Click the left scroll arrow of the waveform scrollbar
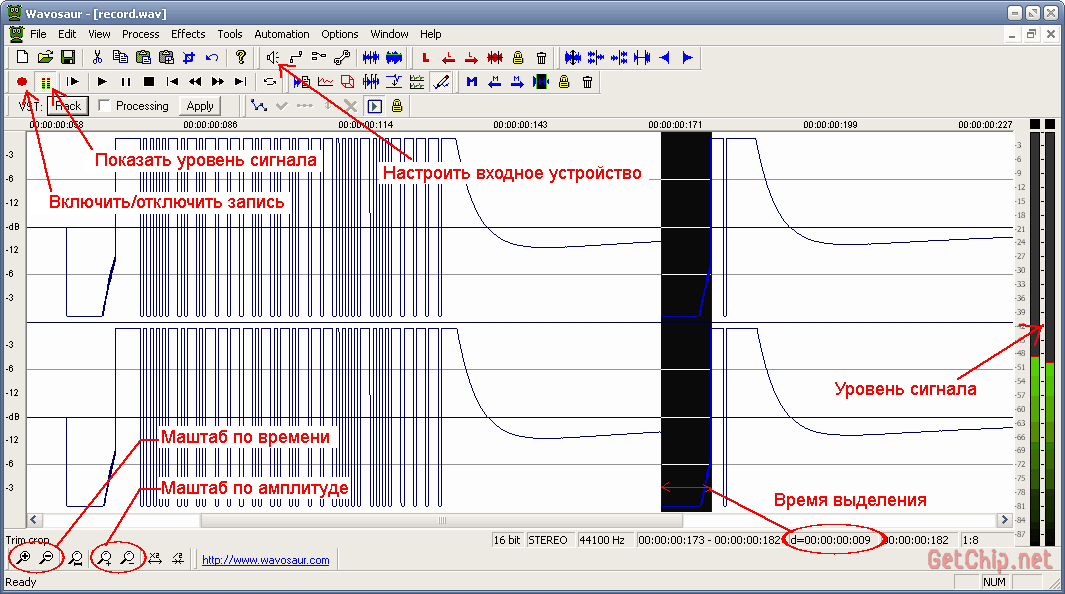This screenshot has width=1065, height=594. click(33, 520)
